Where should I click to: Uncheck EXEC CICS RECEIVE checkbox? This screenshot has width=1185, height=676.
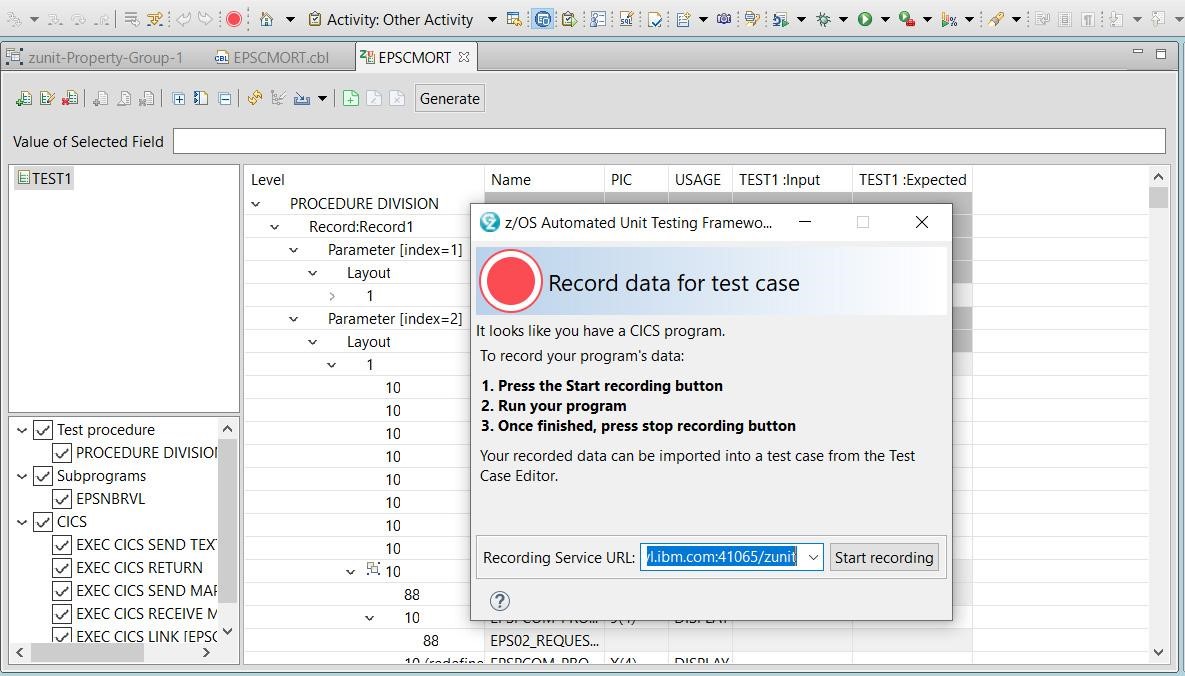(62, 614)
